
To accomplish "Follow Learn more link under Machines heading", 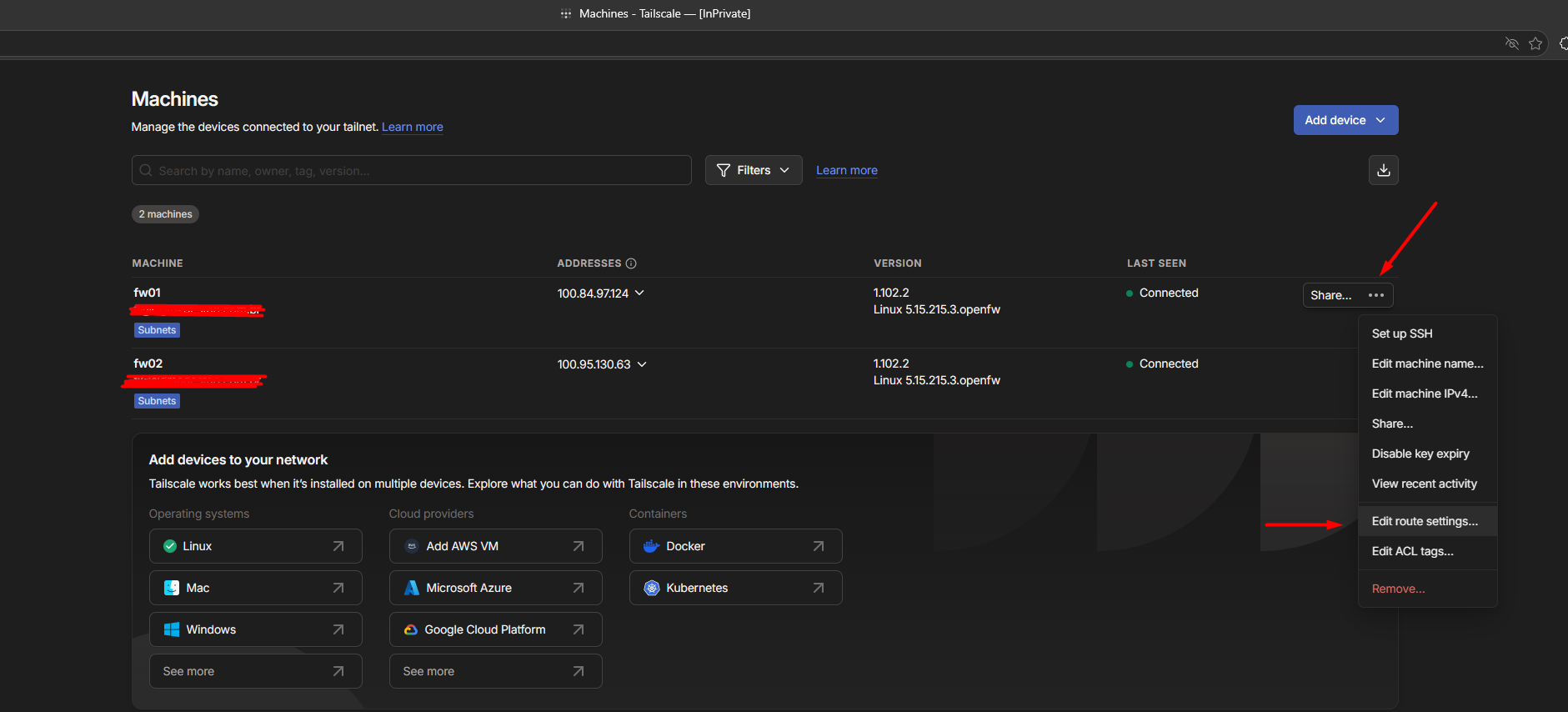I will (413, 127).
